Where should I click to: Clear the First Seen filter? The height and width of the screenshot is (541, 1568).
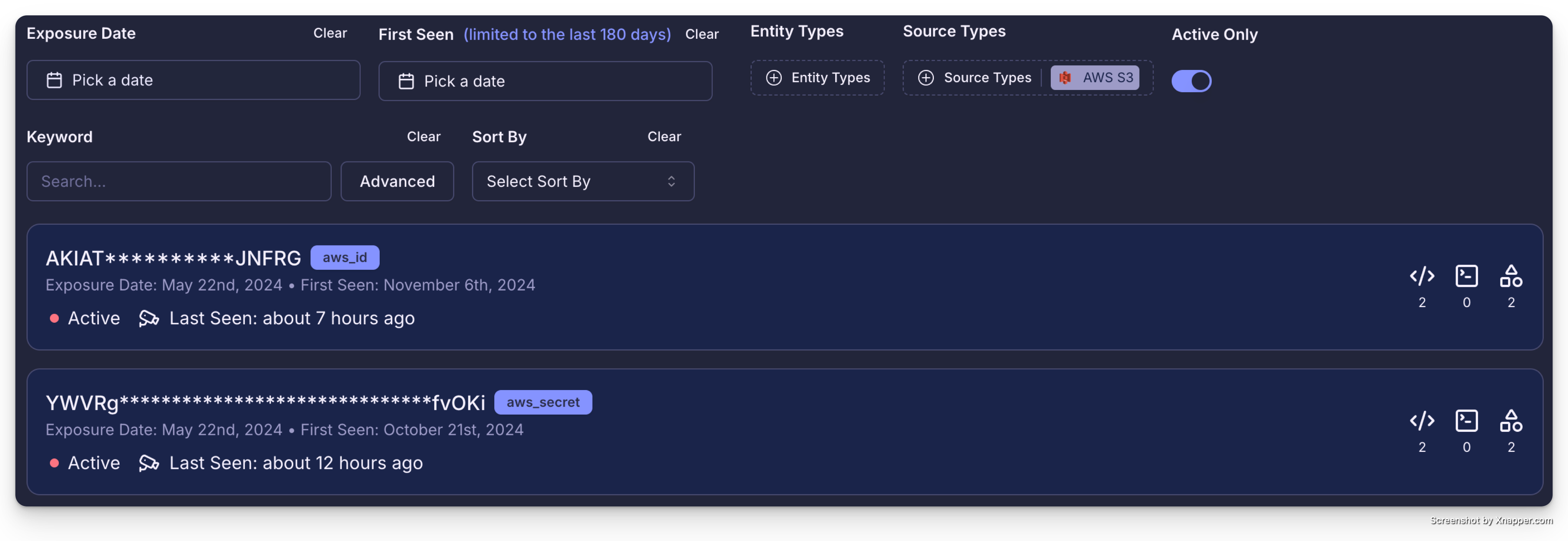coord(702,35)
